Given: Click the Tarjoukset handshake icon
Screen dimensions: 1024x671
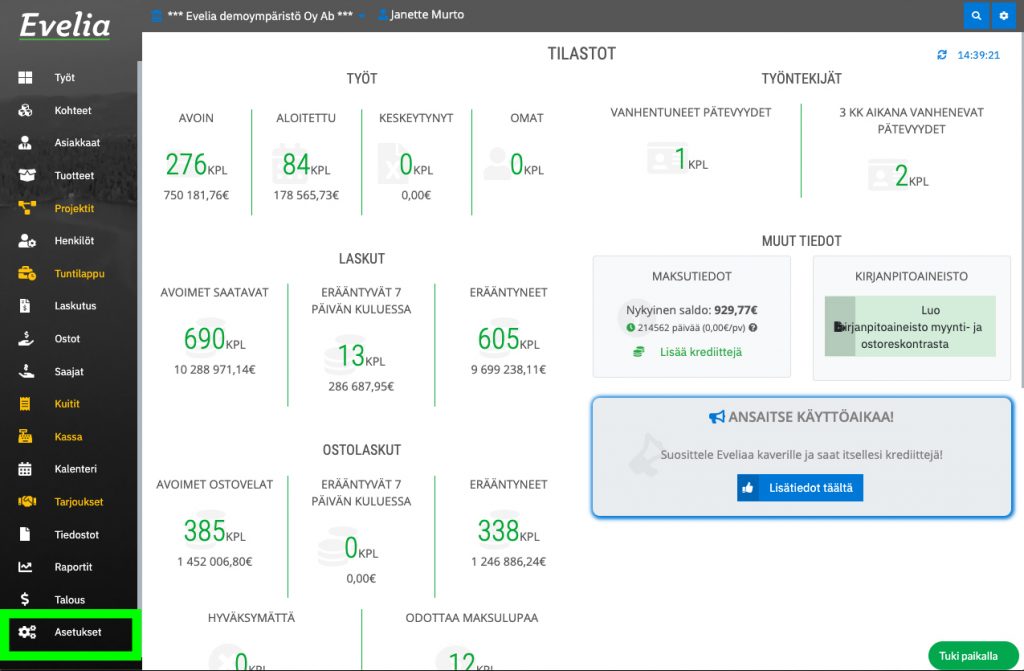Looking at the screenshot, I should (x=27, y=501).
